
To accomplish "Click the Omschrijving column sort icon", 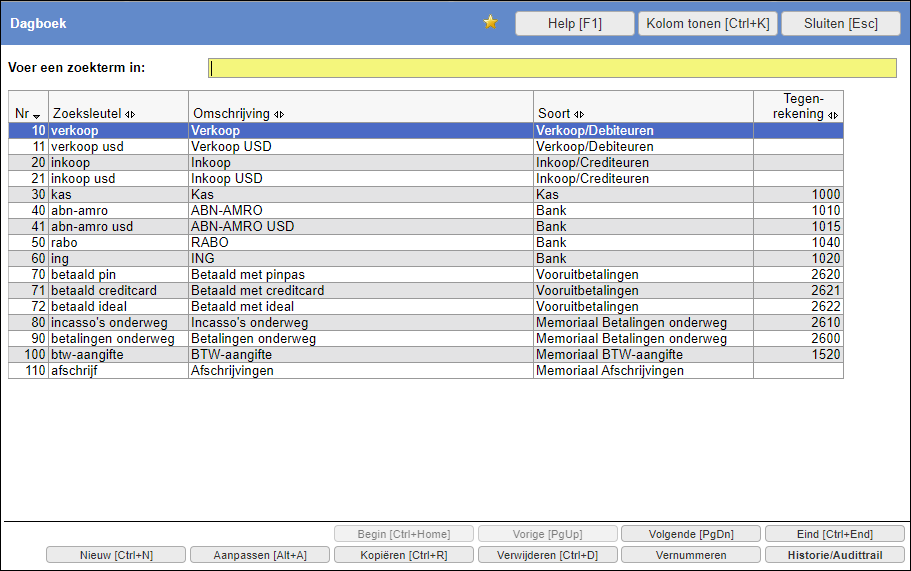I will (x=279, y=114).
